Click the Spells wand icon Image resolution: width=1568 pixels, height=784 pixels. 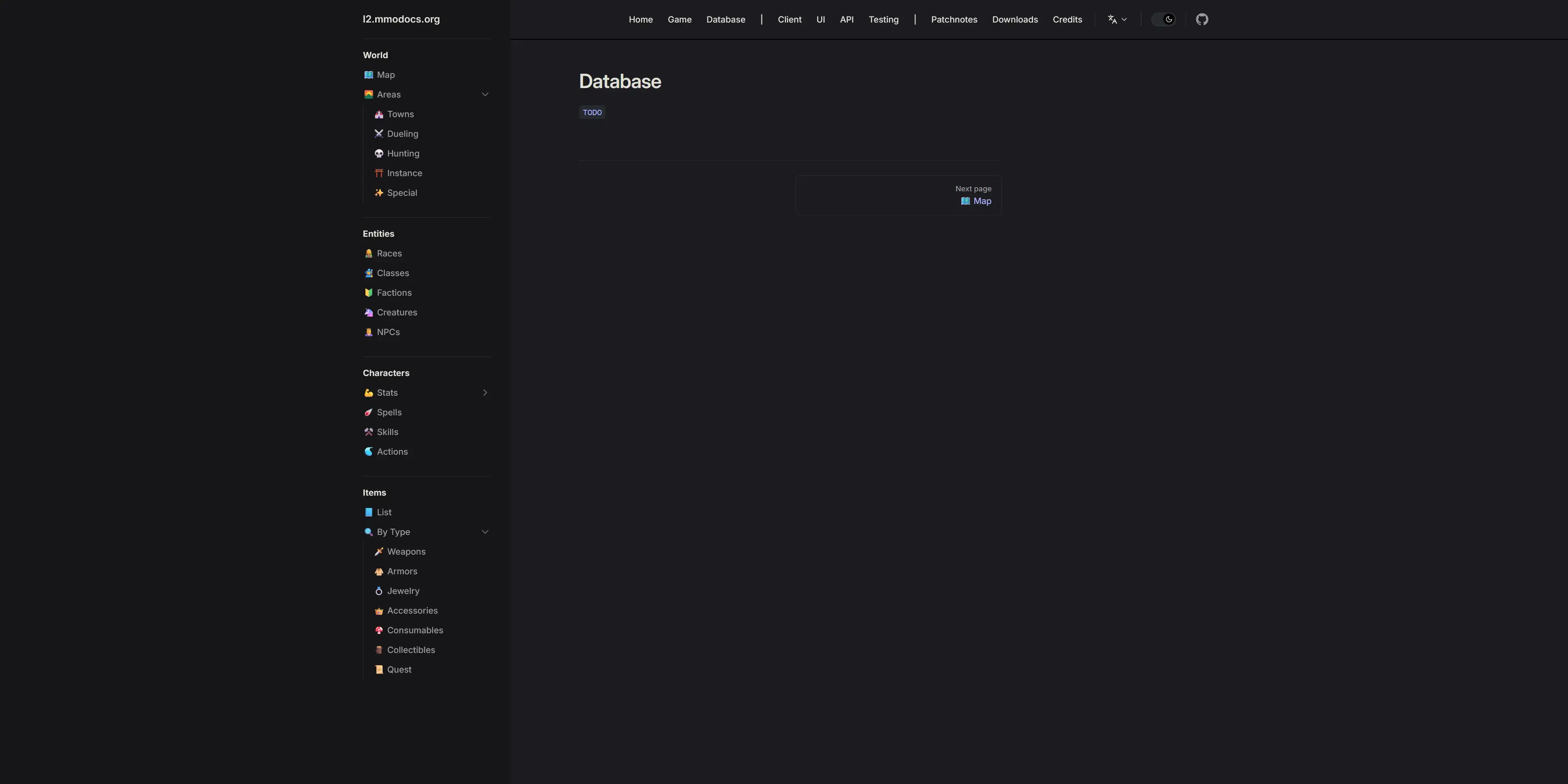(x=368, y=413)
